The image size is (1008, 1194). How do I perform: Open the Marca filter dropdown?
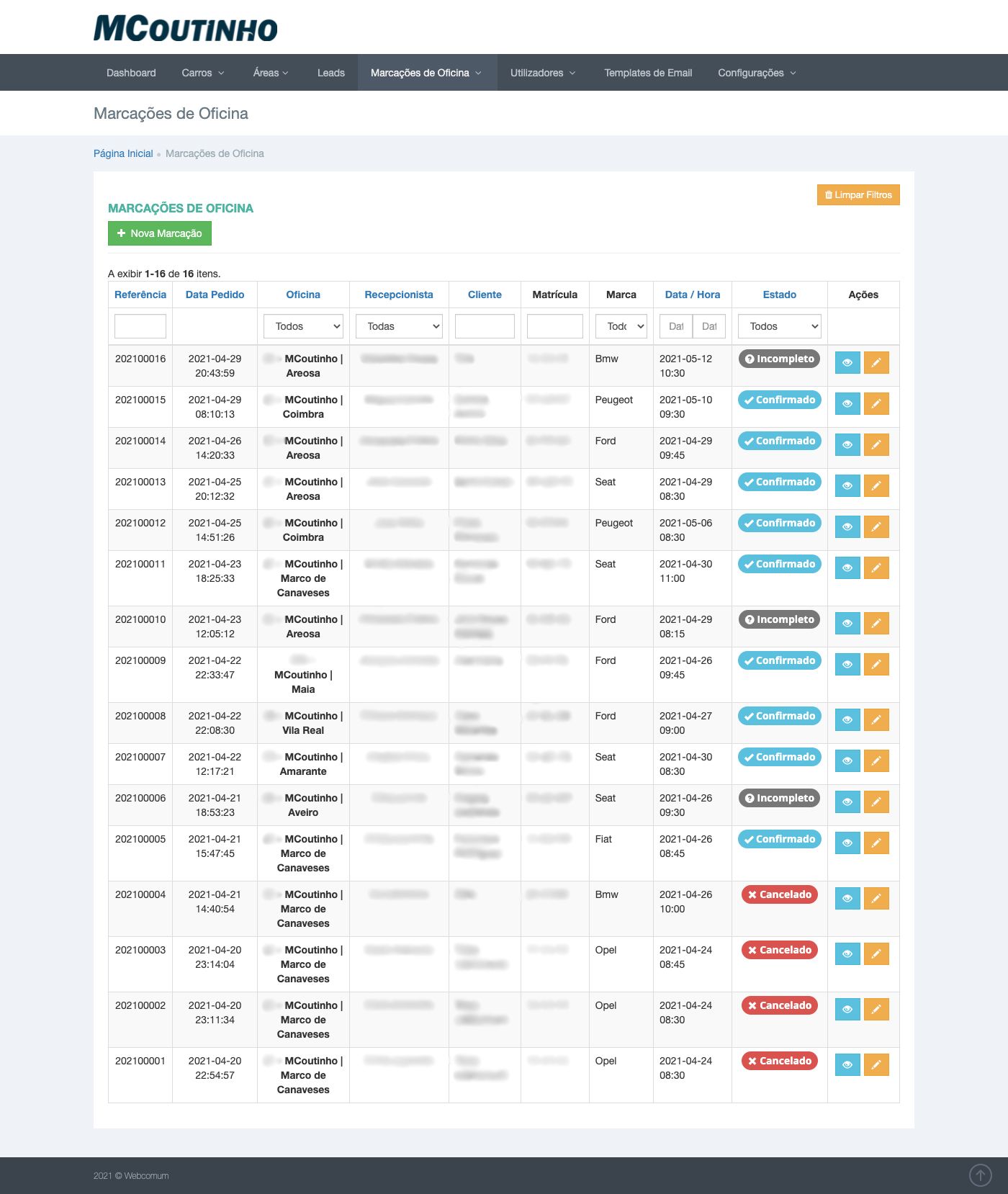(x=621, y=326)
